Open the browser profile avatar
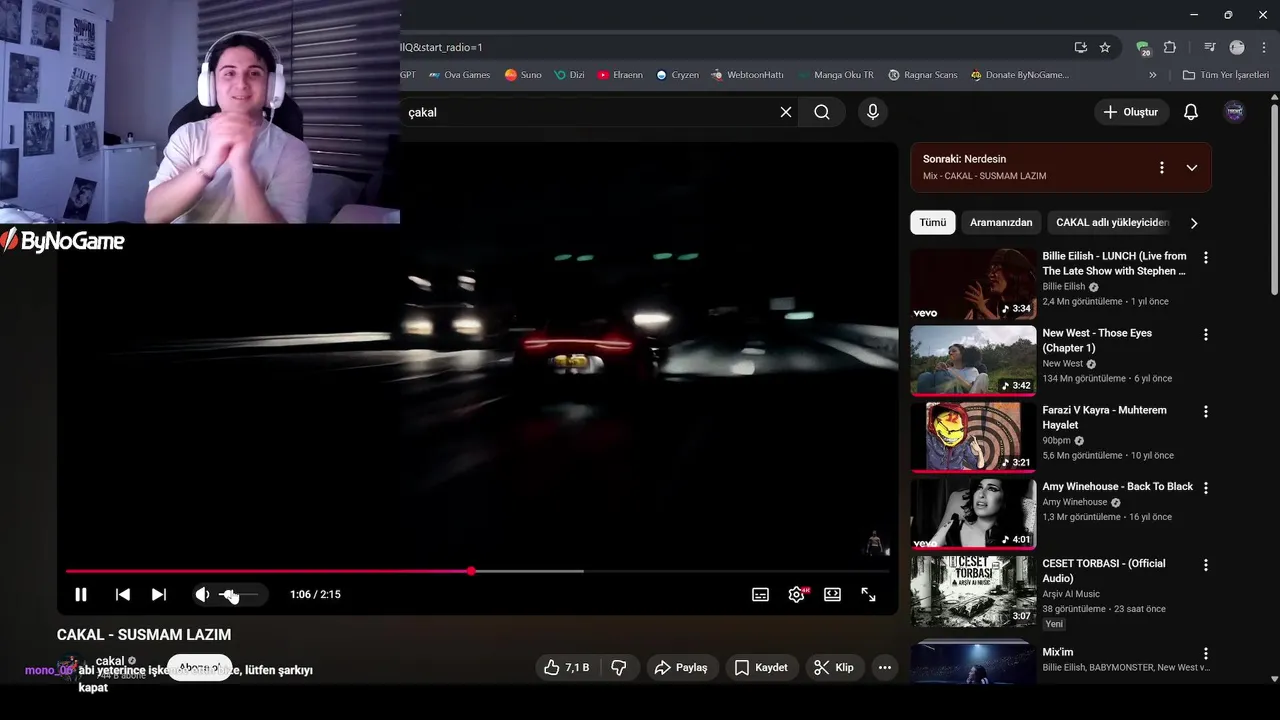Screen dimensions: 1280x720 point(1237,47)
